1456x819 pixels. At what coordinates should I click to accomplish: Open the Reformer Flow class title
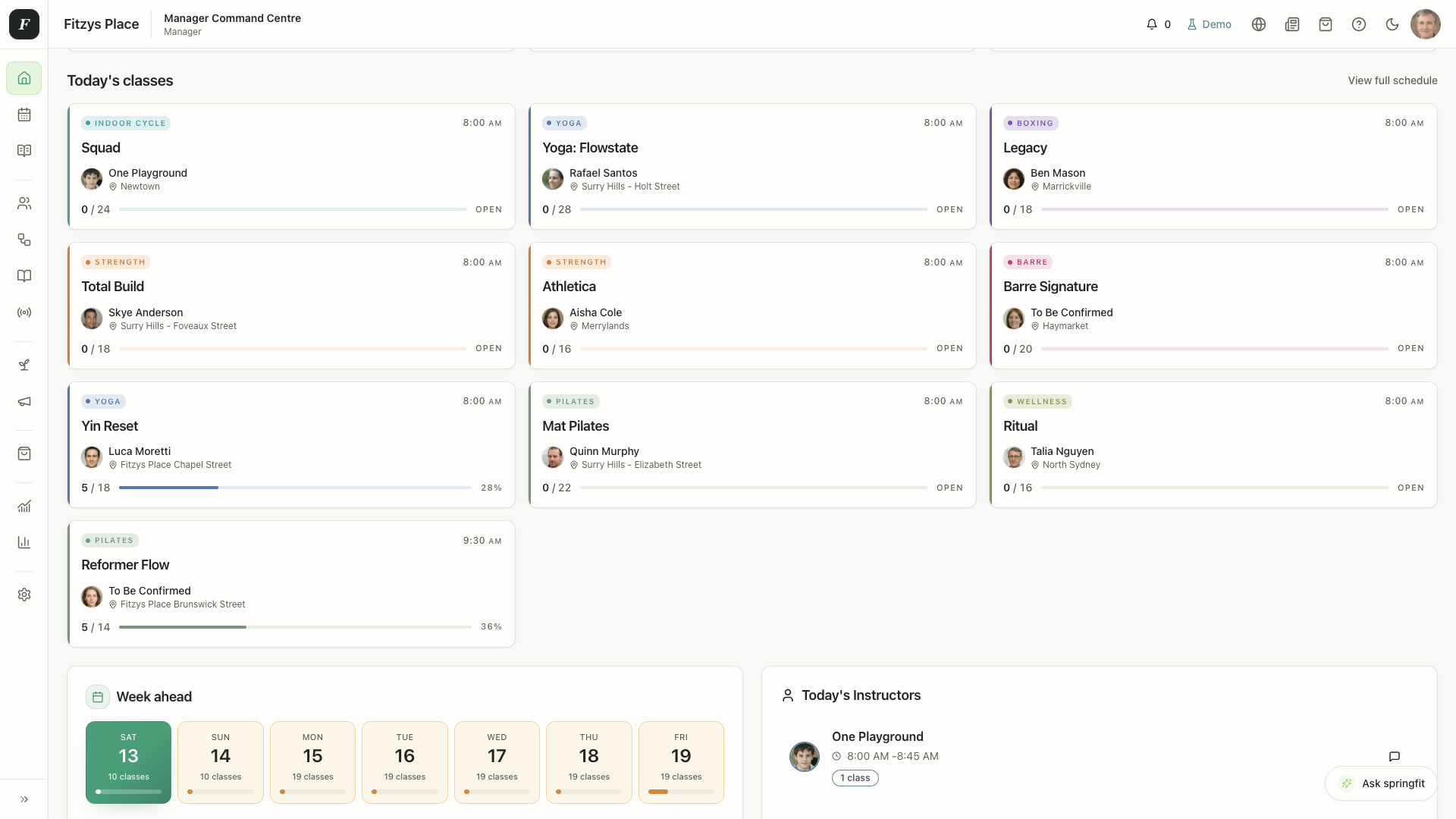125,565
